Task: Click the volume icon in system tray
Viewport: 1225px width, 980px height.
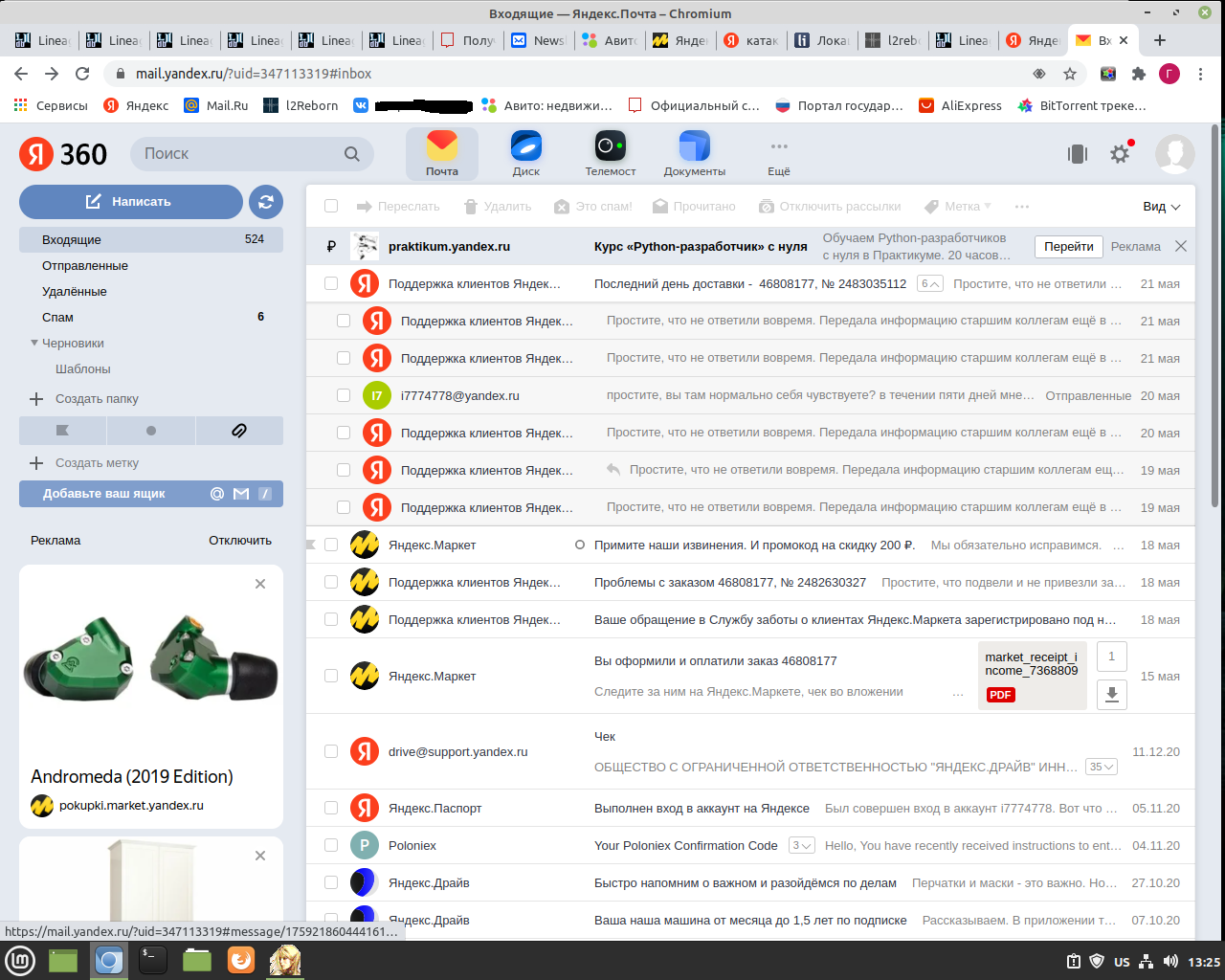Action: pyautogui.click(x=1170, y=962)
